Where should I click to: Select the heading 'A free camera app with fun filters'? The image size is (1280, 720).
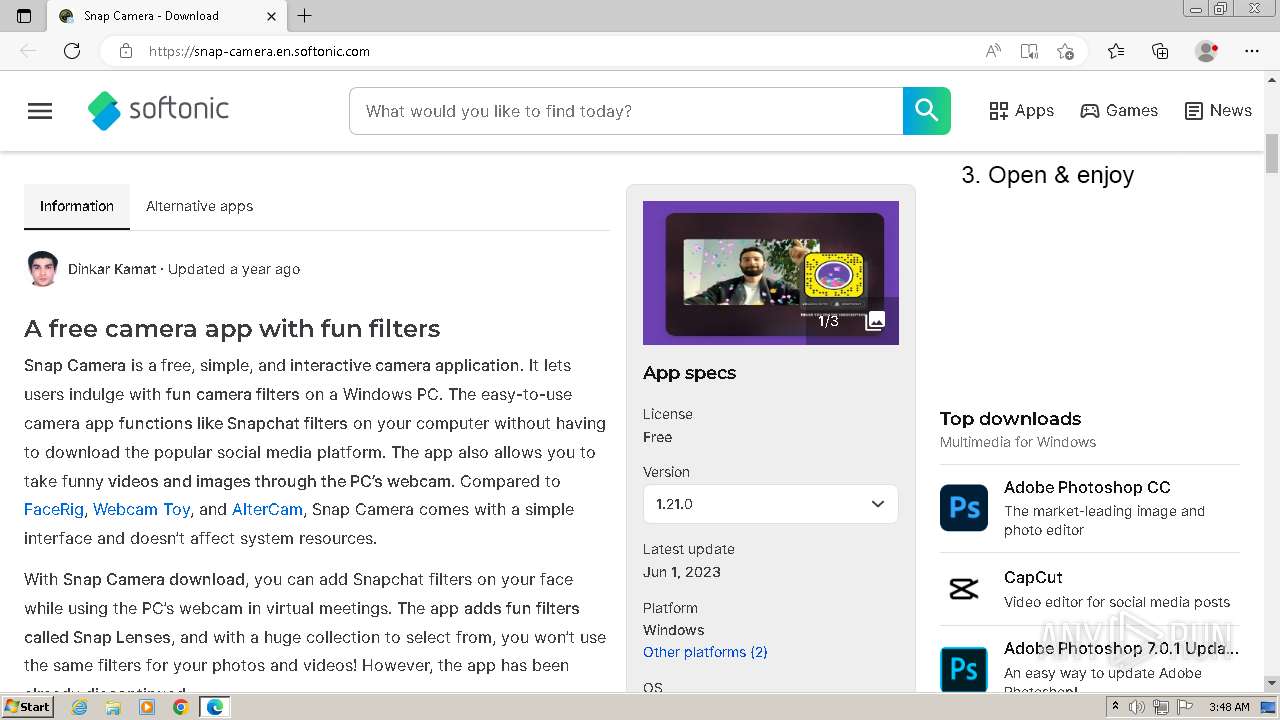(232, 329)
